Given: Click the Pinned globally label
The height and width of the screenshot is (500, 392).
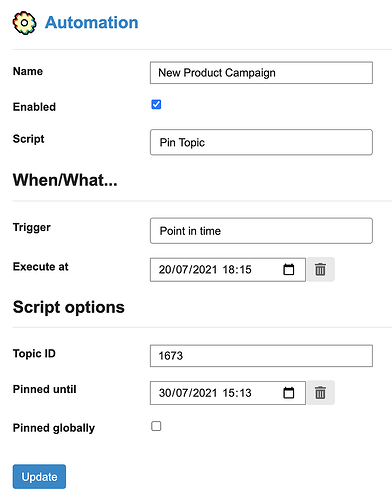Looking at the screenshot, I should pos(54,428).
